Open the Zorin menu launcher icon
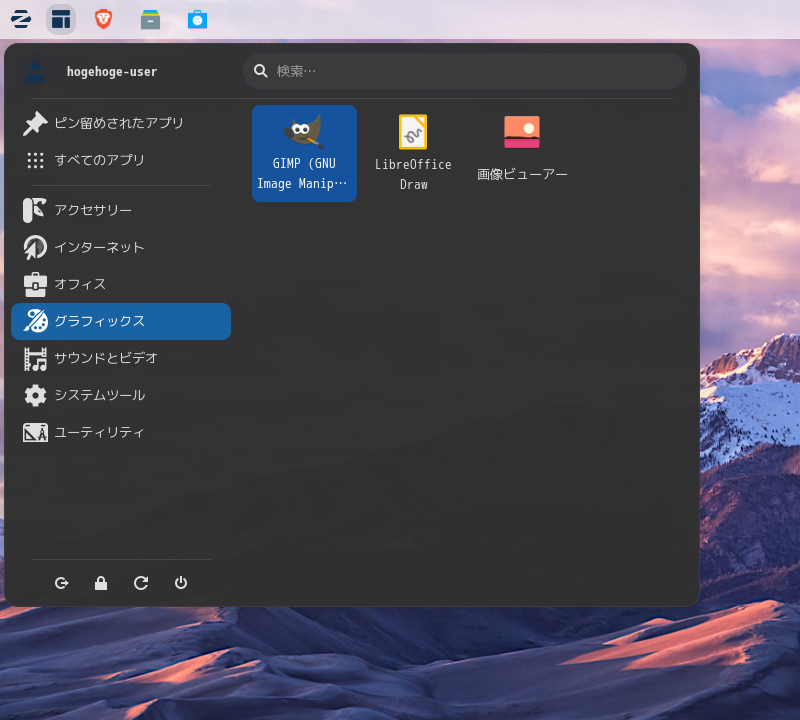This screenshot has height=720, width=800. coord(21,19)
